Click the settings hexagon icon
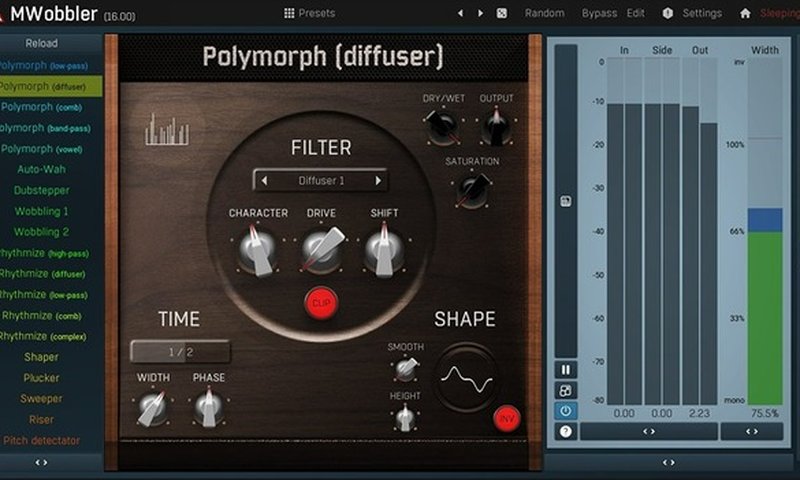The height and width of the screenshot is (480, 800). pos(667,14)
